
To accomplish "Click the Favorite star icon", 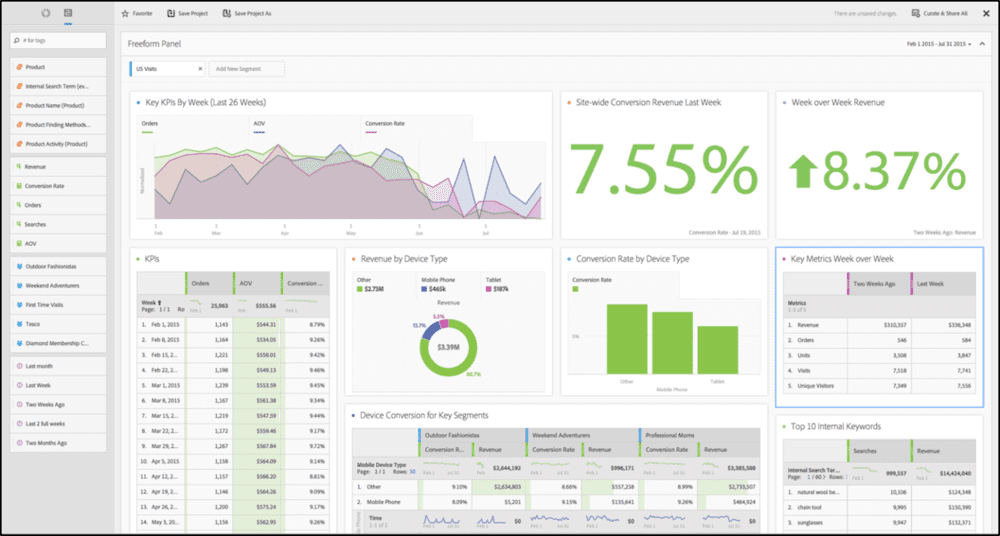I will point(125,13).
